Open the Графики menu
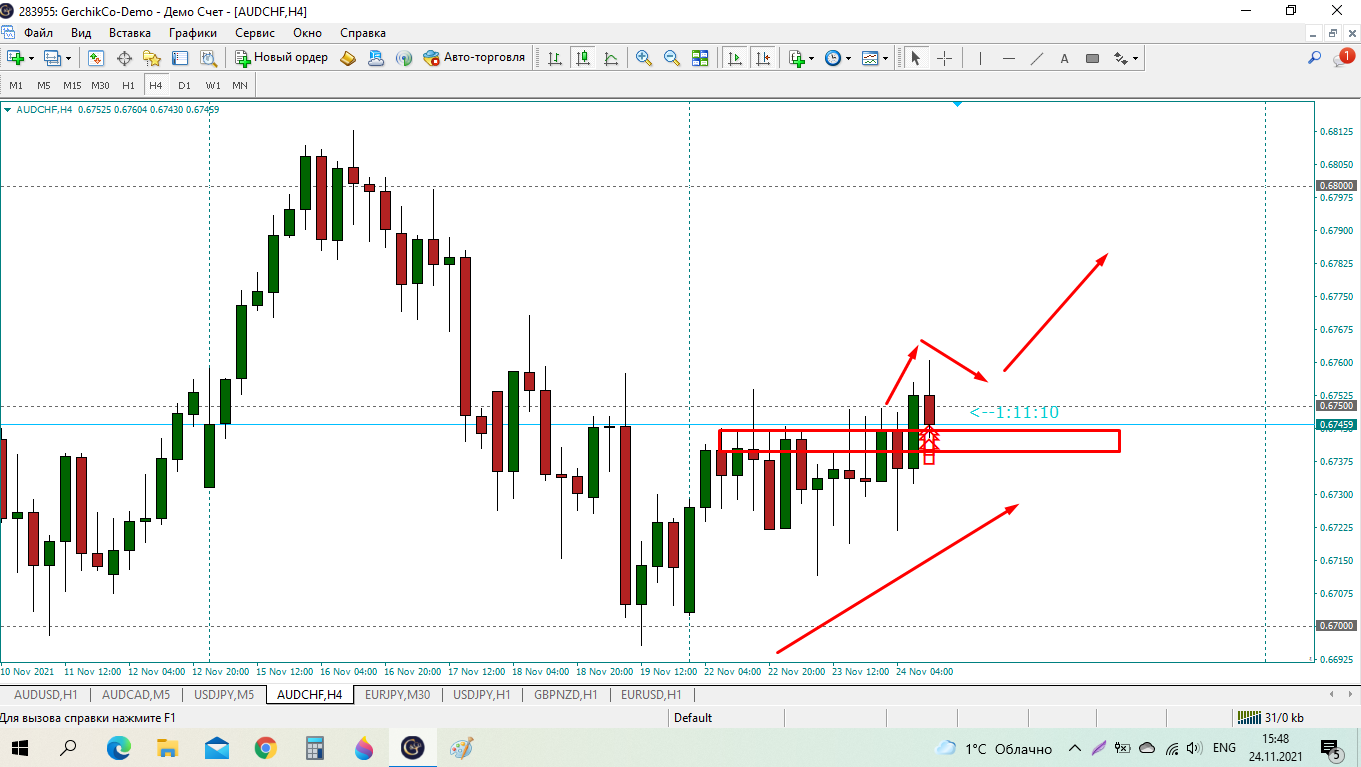The width and height of the screenshot is (1361, 767). pos(193,33)
